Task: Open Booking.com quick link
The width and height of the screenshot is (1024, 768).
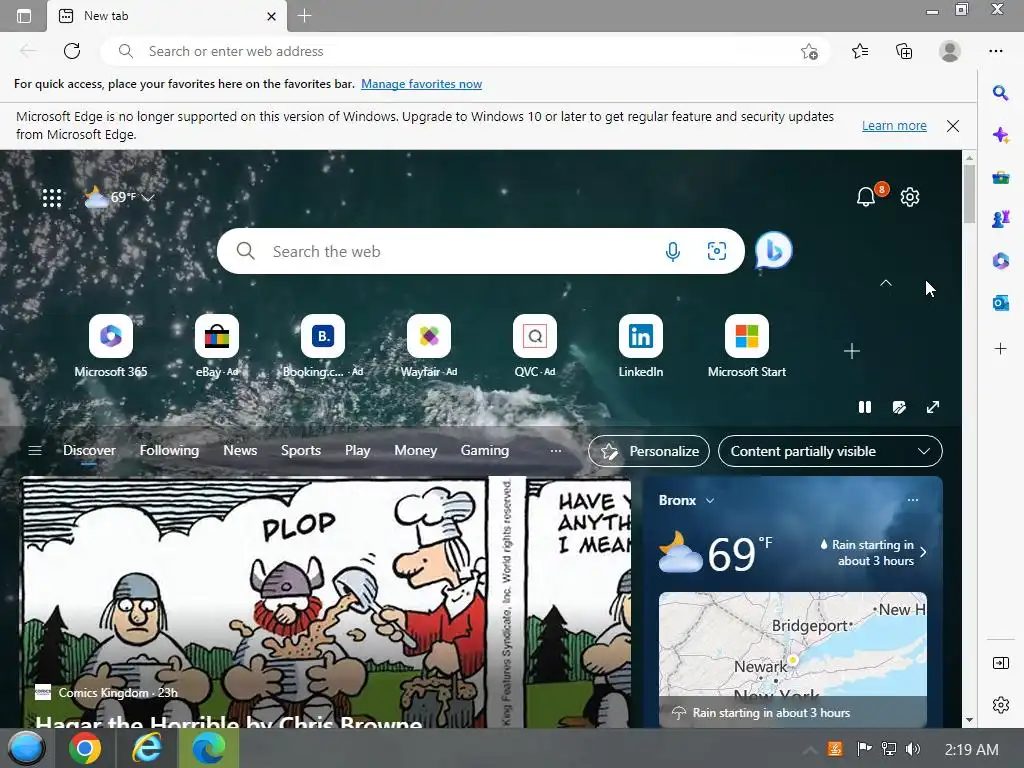Action: click(x=323, y=346)
